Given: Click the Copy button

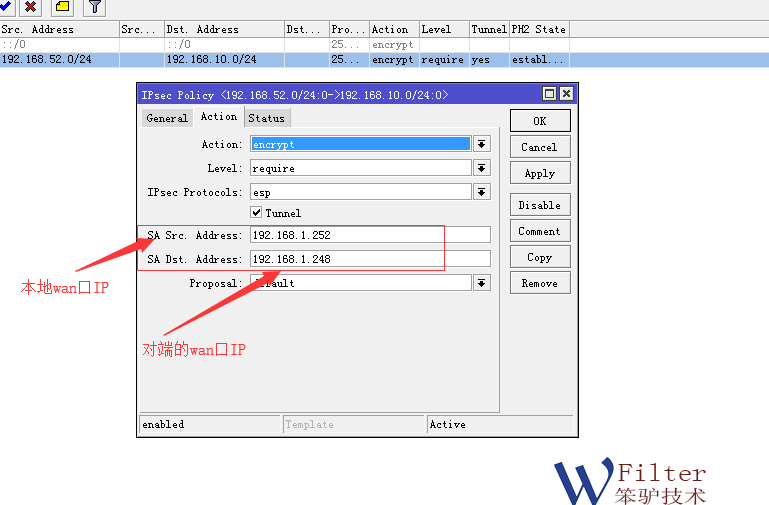Looking at the screenshot, I should 540,257.
